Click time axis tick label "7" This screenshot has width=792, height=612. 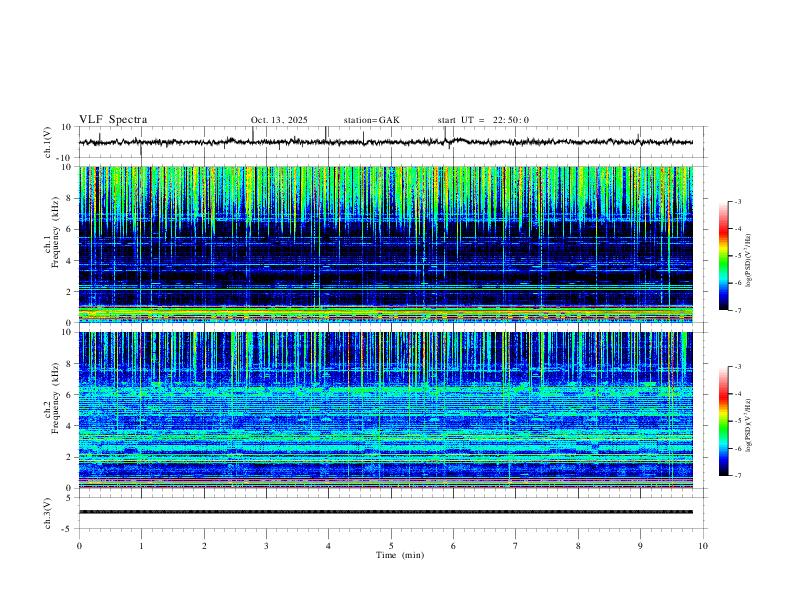tap(516, 546)
